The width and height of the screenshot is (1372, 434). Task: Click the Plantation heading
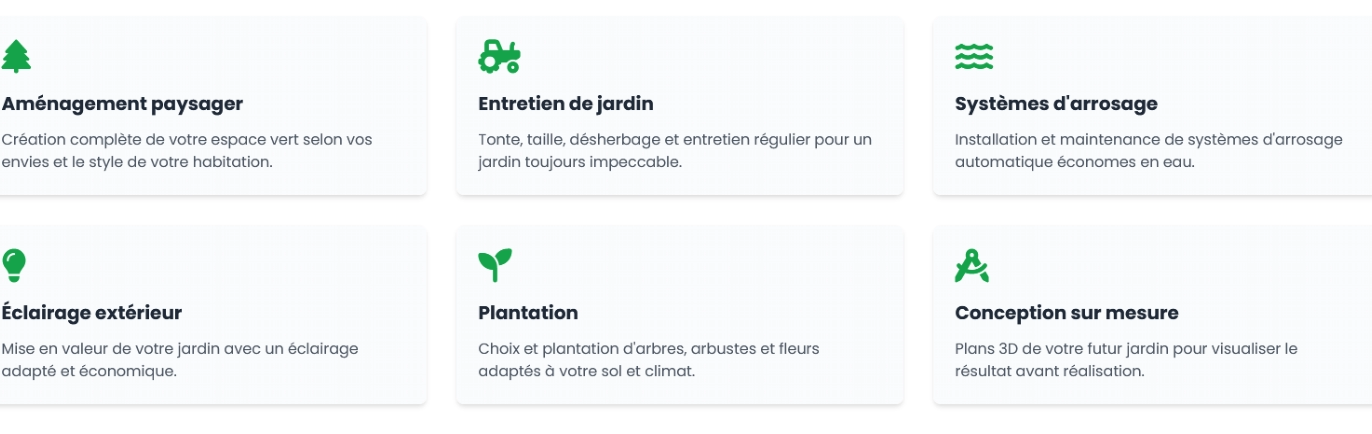coord(528,313)
